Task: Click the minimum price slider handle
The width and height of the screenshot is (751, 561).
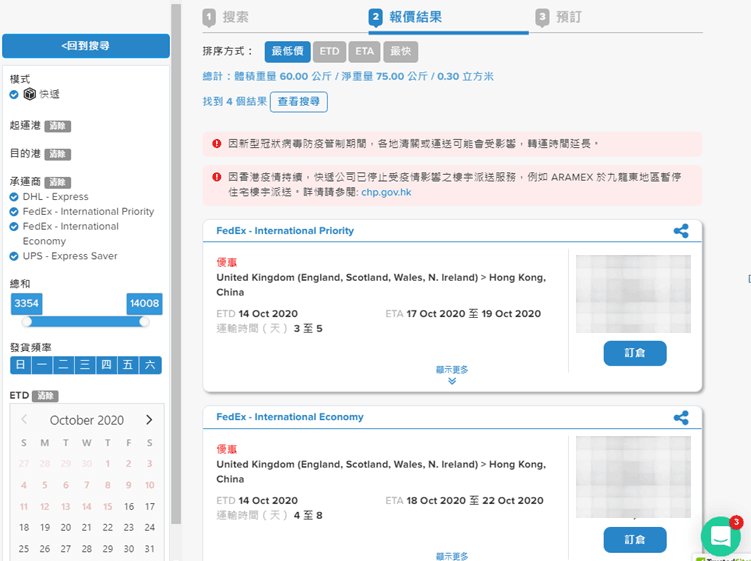Action: [x=27, y=322]
